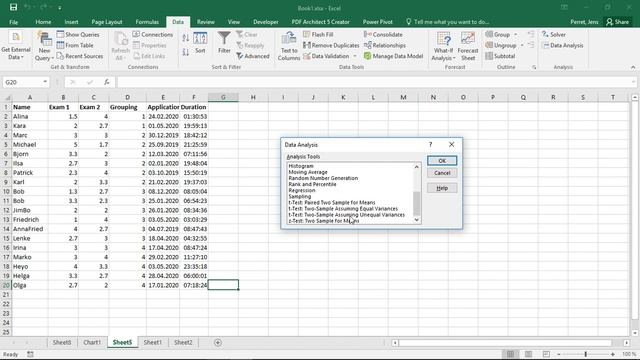Collapse the ribbon with the chevron
The width and height of the screenshot is (640, 360).
click(633, 67)
